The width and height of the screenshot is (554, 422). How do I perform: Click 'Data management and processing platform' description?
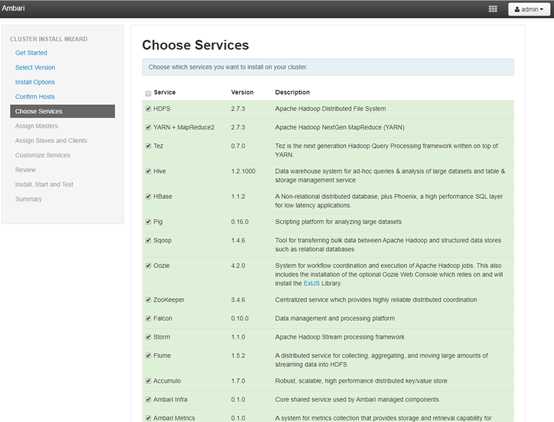[335, 318]
